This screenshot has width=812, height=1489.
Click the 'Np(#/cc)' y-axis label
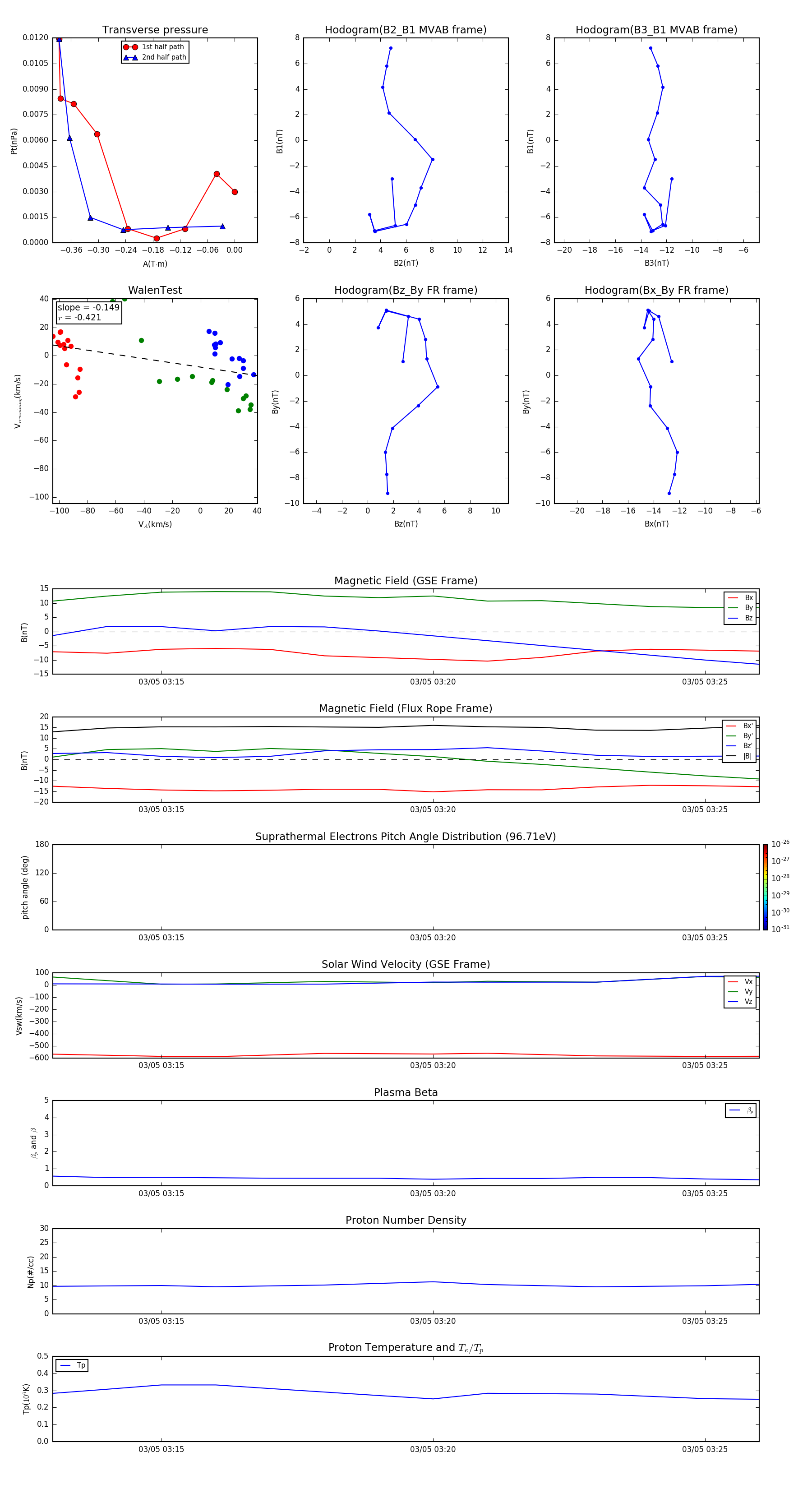coord(31,1271)
